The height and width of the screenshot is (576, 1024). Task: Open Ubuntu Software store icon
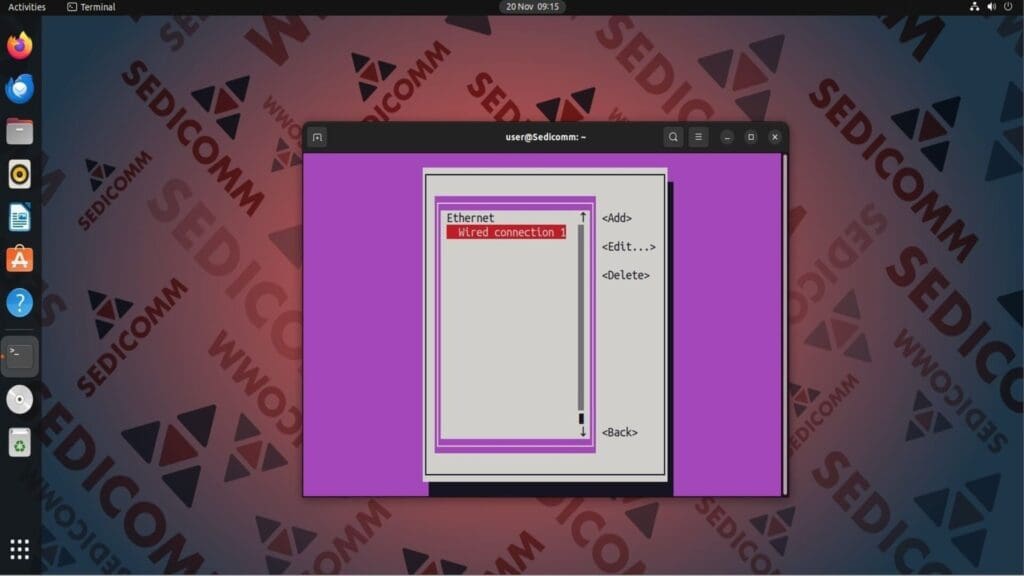click(20, 259)
